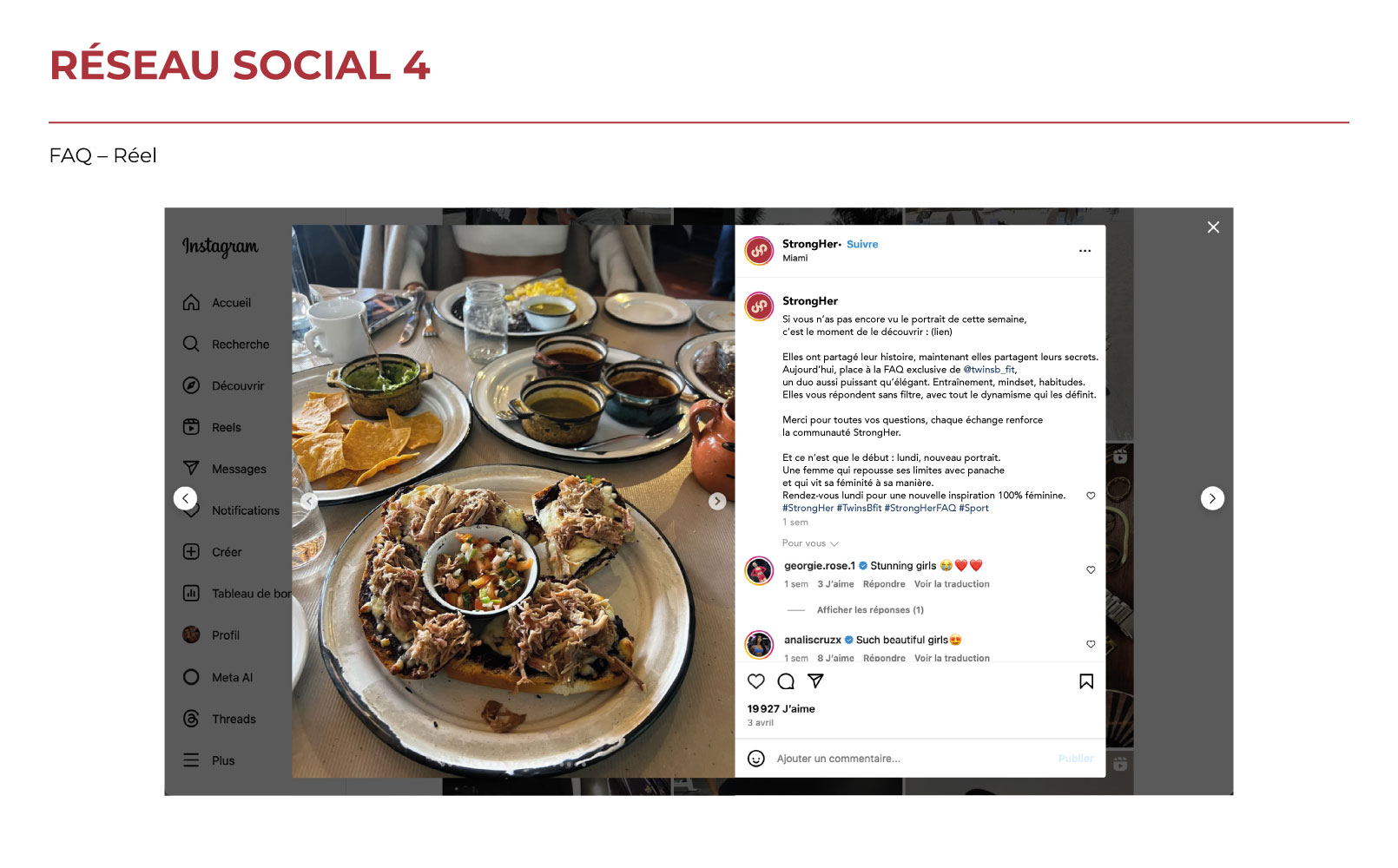Open Reels from the sidebar
The image size is (1398, 868).
point(212,427)
